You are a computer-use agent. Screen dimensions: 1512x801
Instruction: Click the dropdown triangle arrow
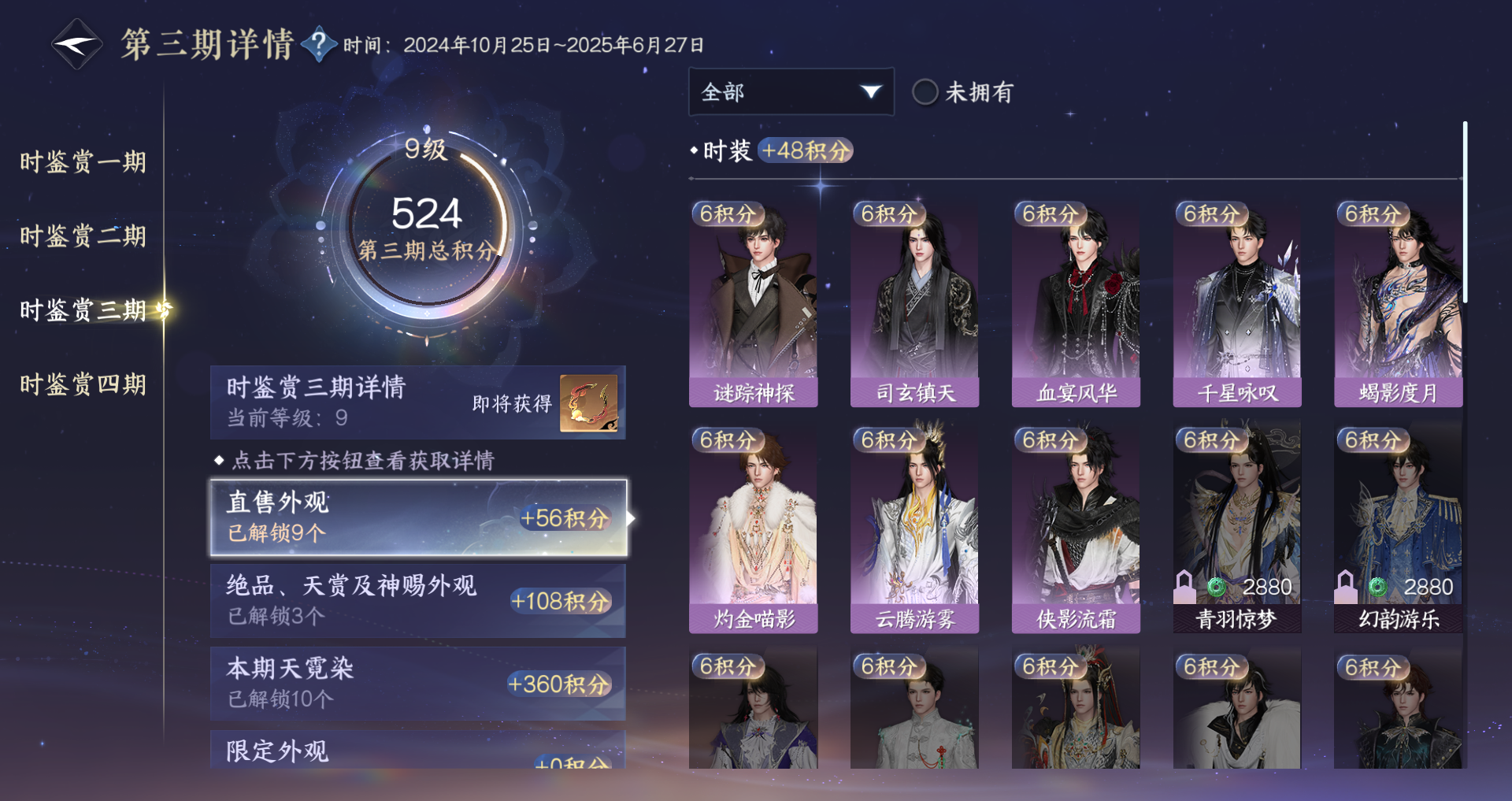pyautogui.click(x=870, y=92)
